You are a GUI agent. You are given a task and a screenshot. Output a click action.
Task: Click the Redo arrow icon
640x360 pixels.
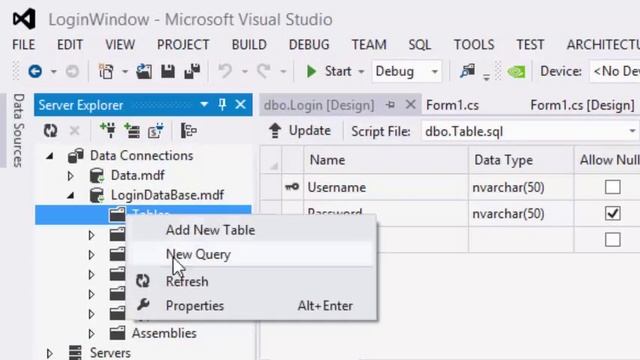point(264,72)
